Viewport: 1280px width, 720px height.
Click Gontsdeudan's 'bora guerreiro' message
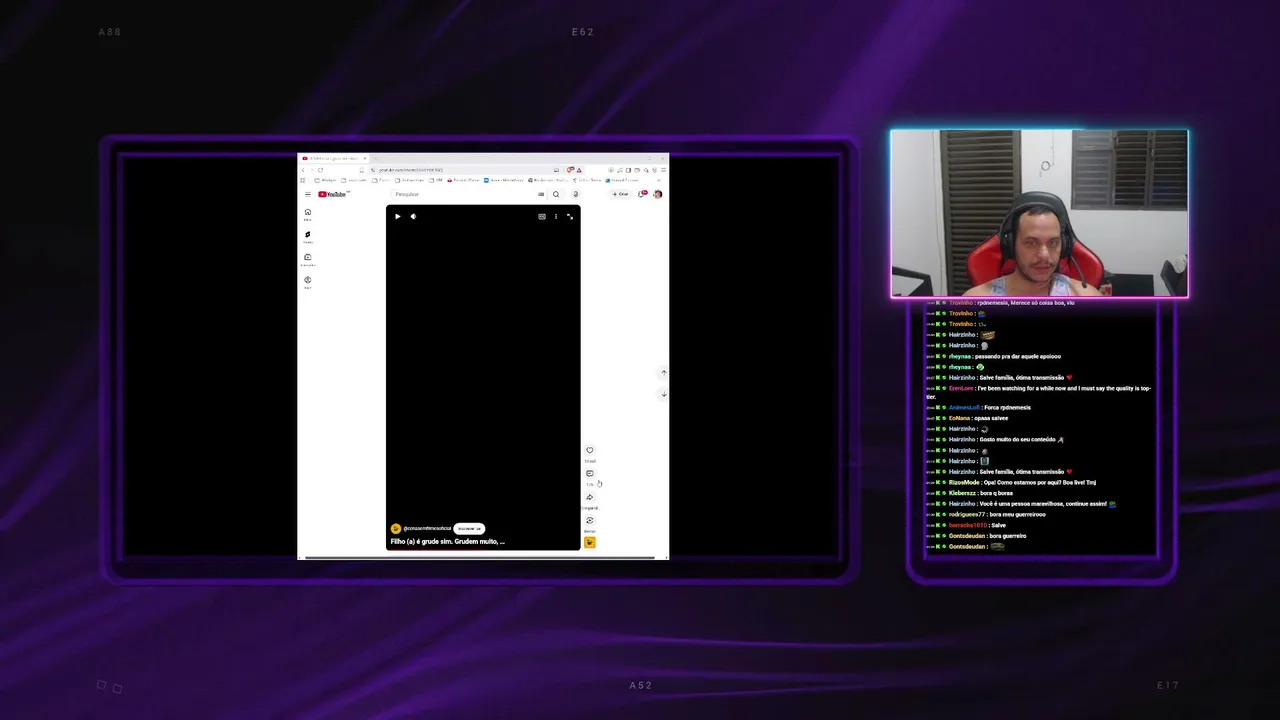click(x=976, y=536)
